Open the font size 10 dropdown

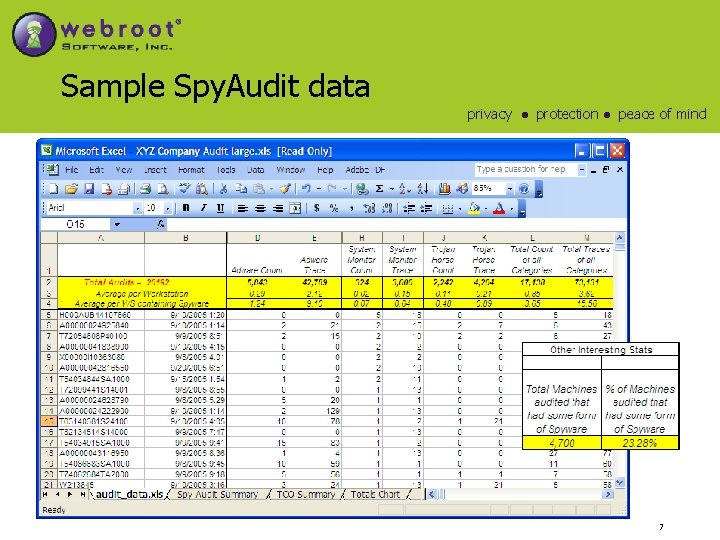[x=168, y=208]
